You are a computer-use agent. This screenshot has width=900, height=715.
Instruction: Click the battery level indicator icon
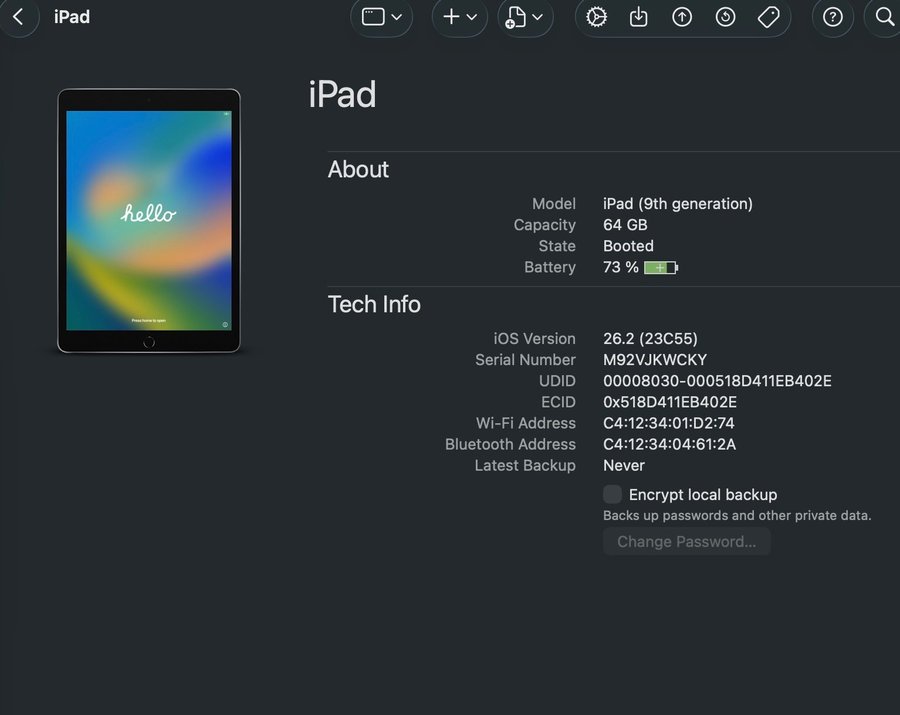(661, 268)
